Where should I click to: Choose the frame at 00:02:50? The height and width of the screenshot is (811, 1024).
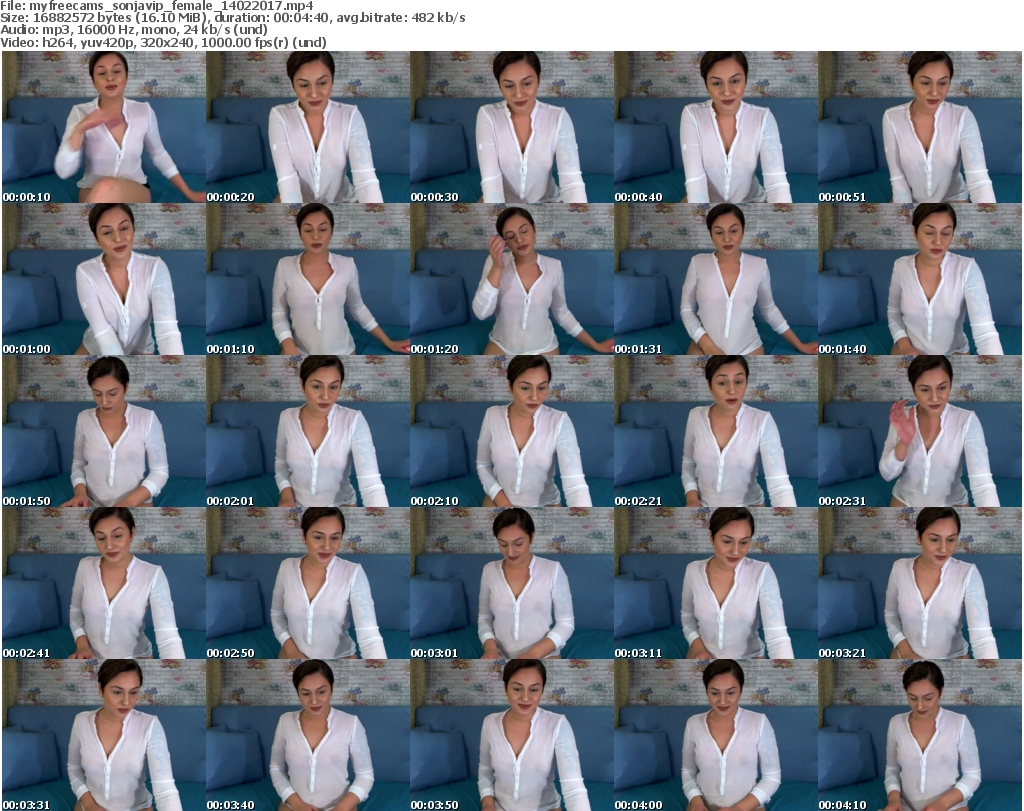pyautogui.click(x=308, y=583)
